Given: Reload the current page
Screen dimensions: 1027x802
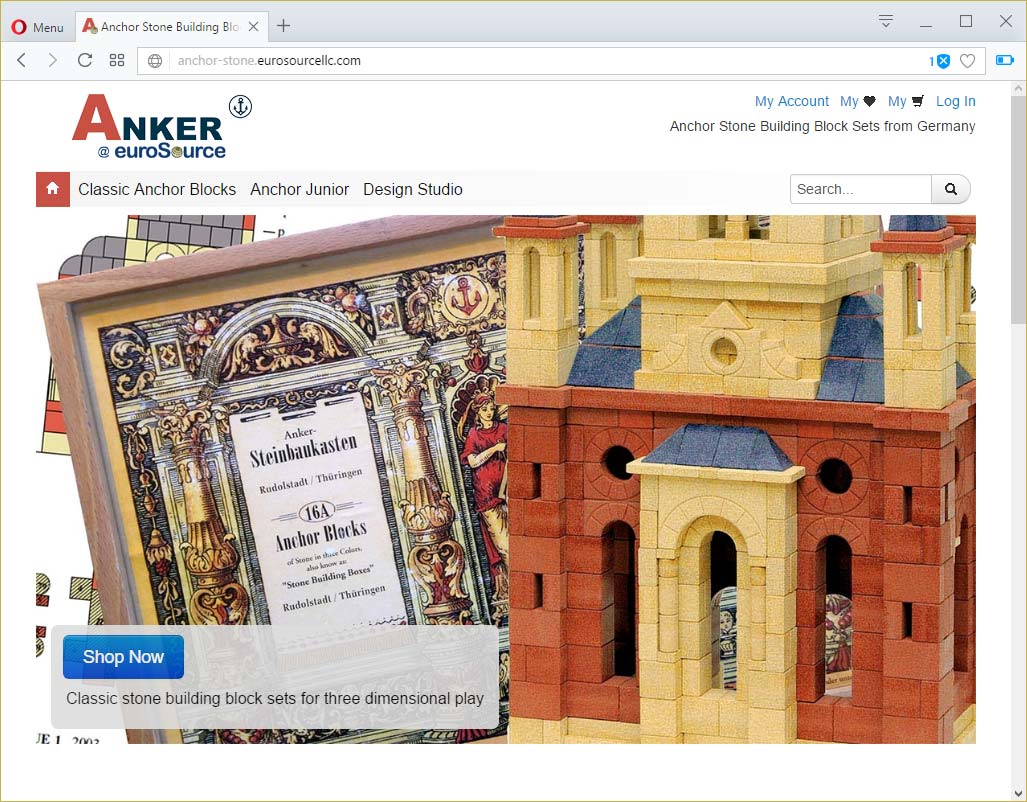Looking at the screenshot, I should [x=84, y=60].
